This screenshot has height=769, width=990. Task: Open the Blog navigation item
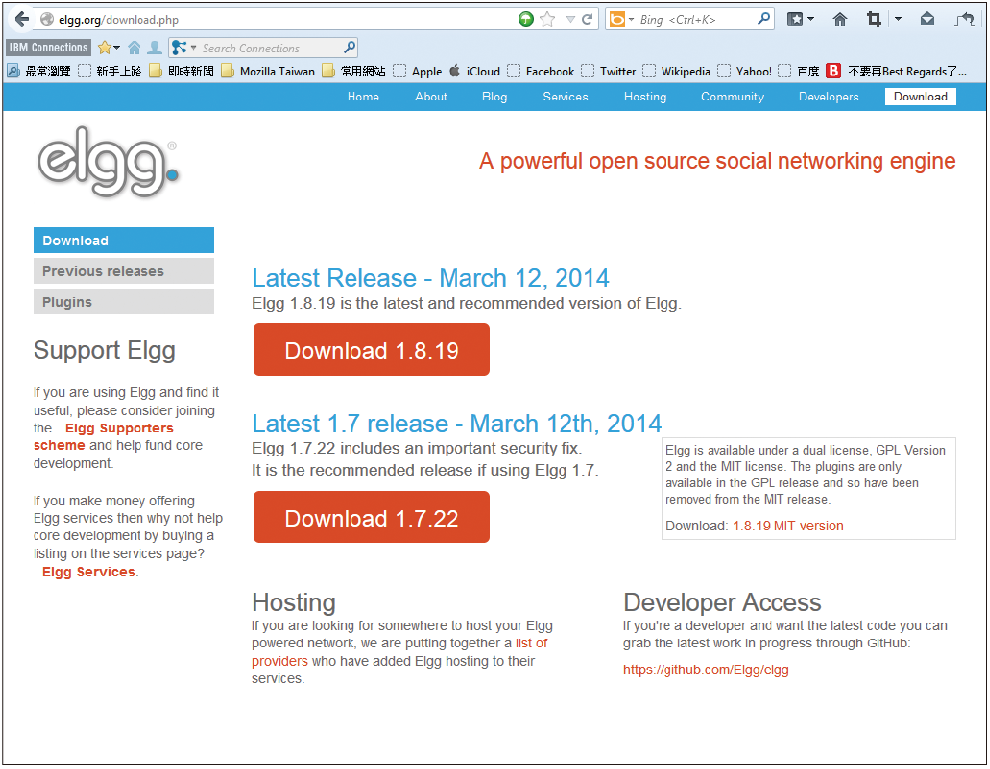click(x=494, y=97)
